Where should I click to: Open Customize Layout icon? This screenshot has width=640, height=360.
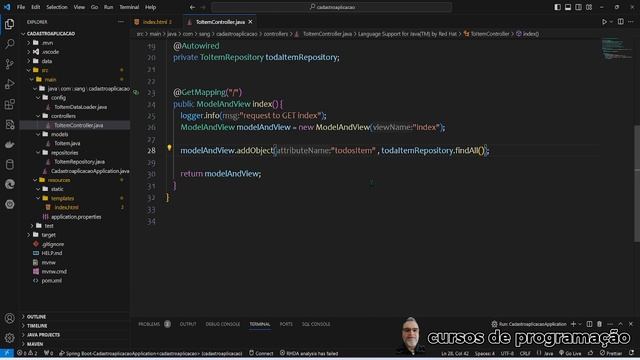(589, 7)
